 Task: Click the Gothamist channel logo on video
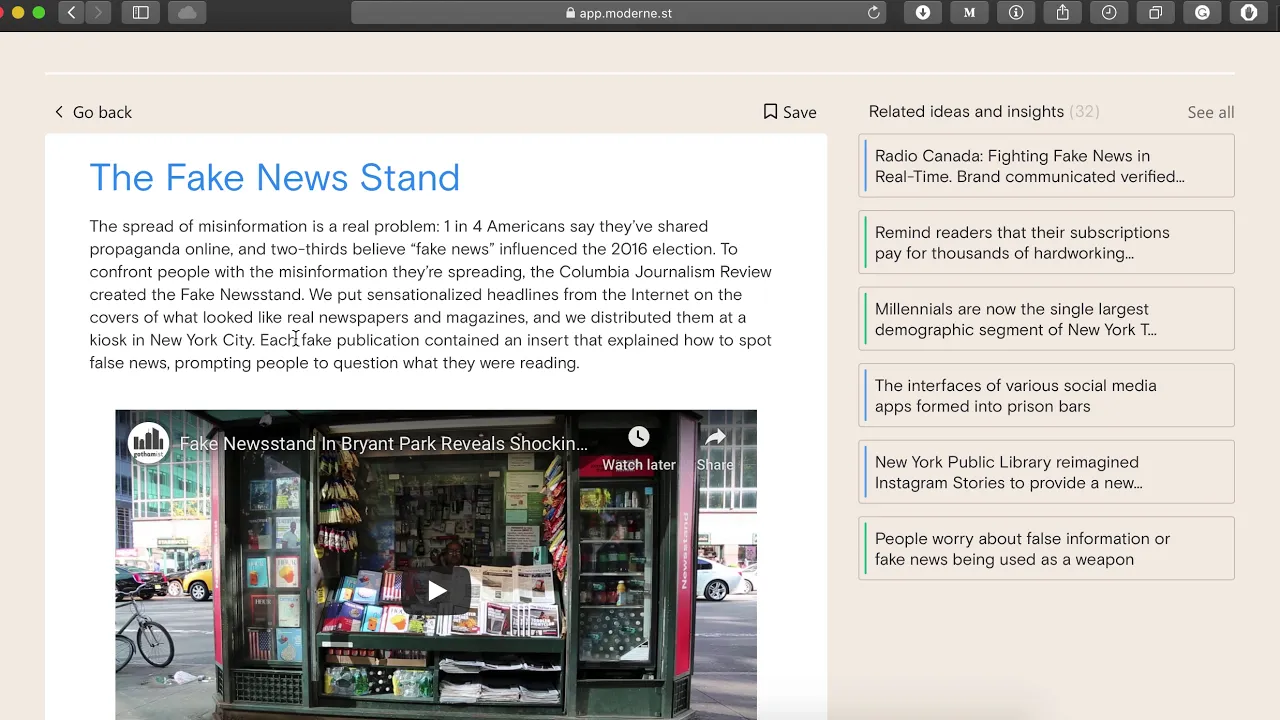tap(148, 443)
